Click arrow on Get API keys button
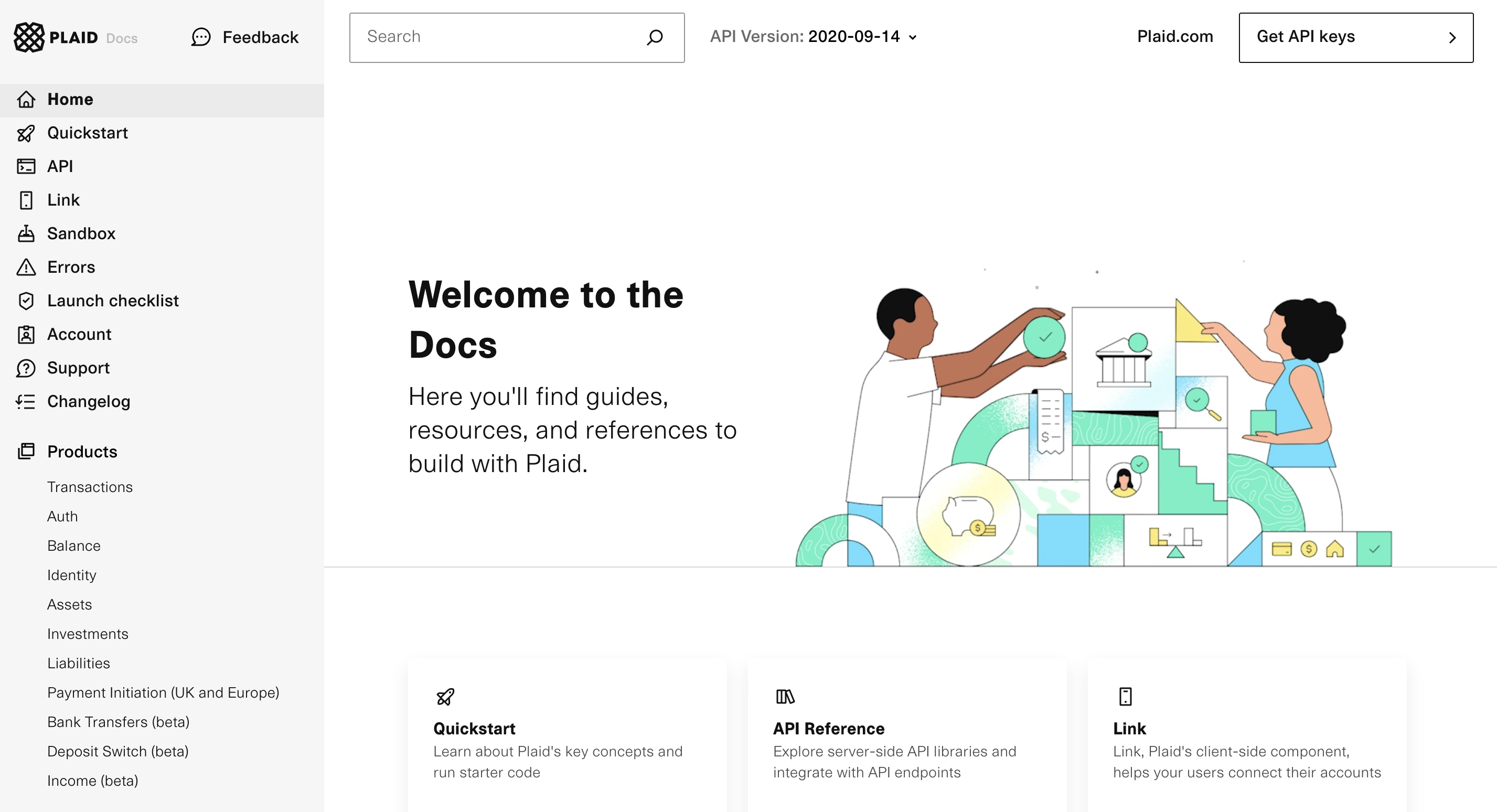This screenshot has width=1497, height=812. 1452,38
